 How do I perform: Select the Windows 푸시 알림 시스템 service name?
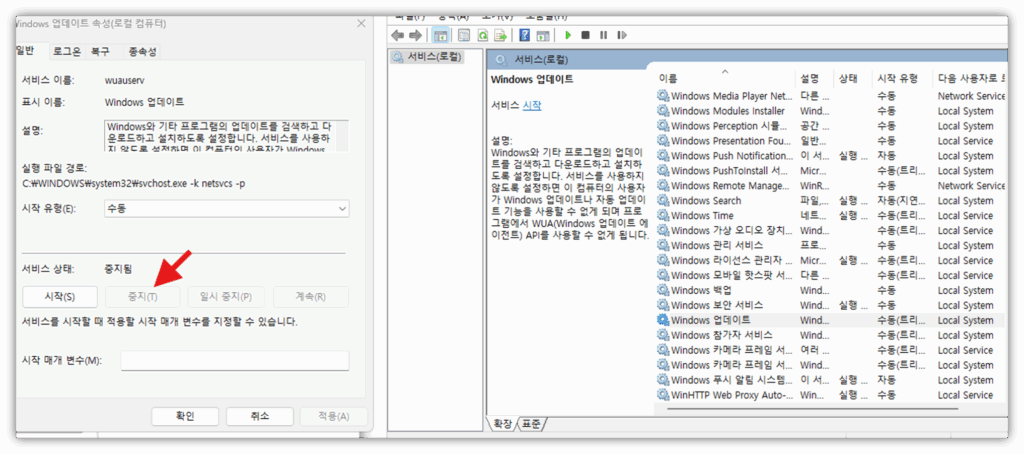732,380
